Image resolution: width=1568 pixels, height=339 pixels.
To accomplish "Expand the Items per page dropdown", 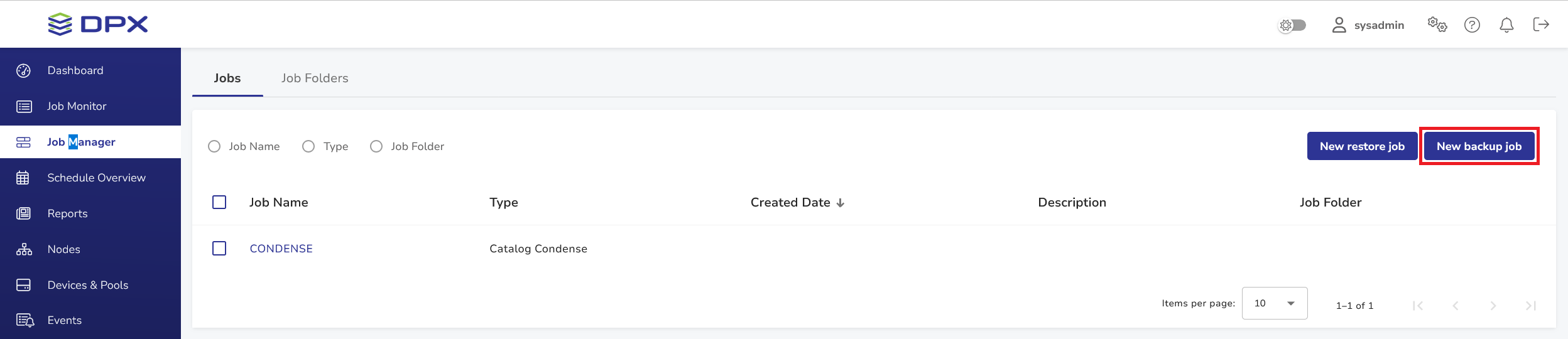I will coord(1274,303).
